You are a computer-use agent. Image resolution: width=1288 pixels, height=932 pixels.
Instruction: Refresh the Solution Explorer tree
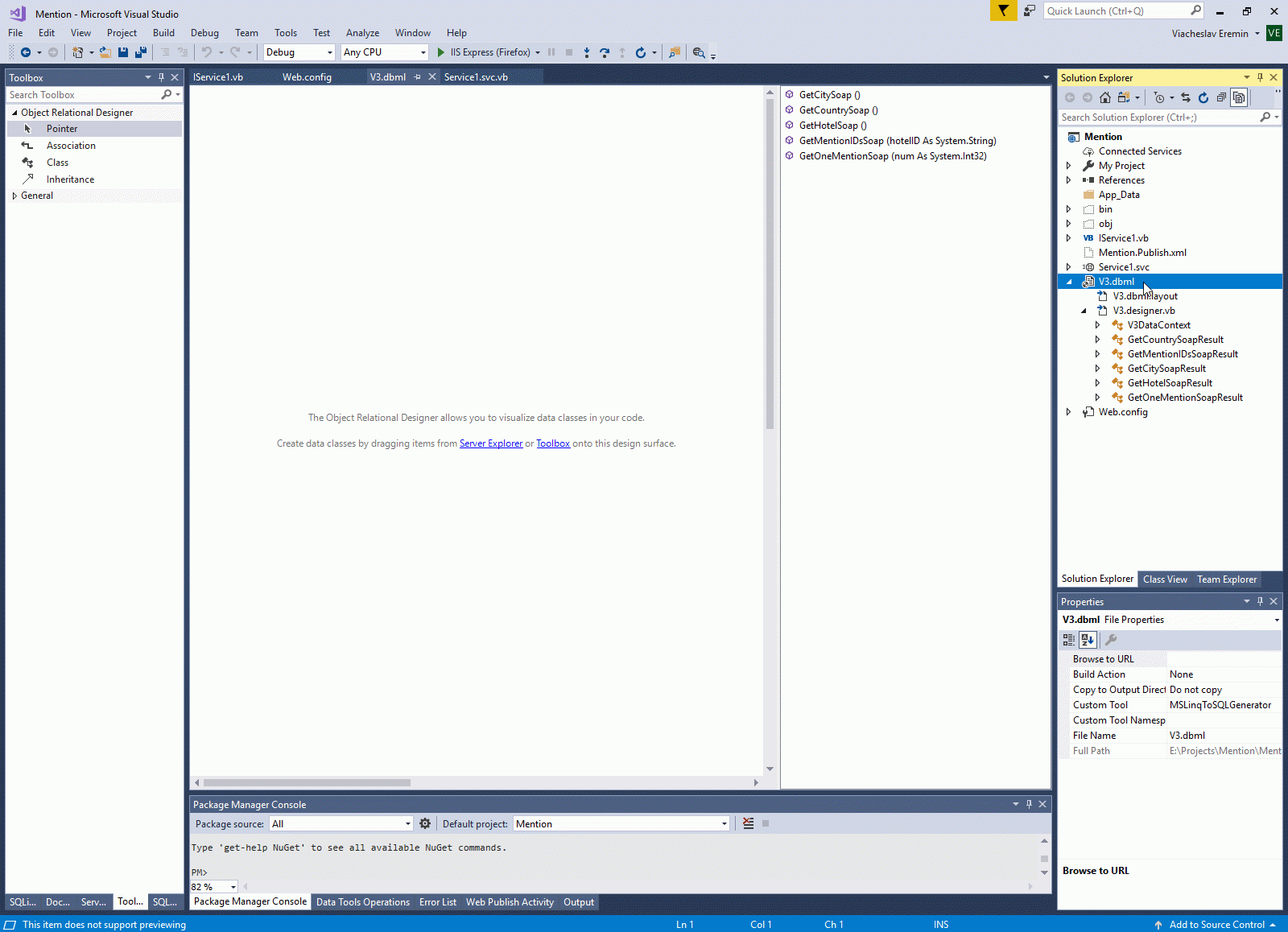coord(1203,97)
